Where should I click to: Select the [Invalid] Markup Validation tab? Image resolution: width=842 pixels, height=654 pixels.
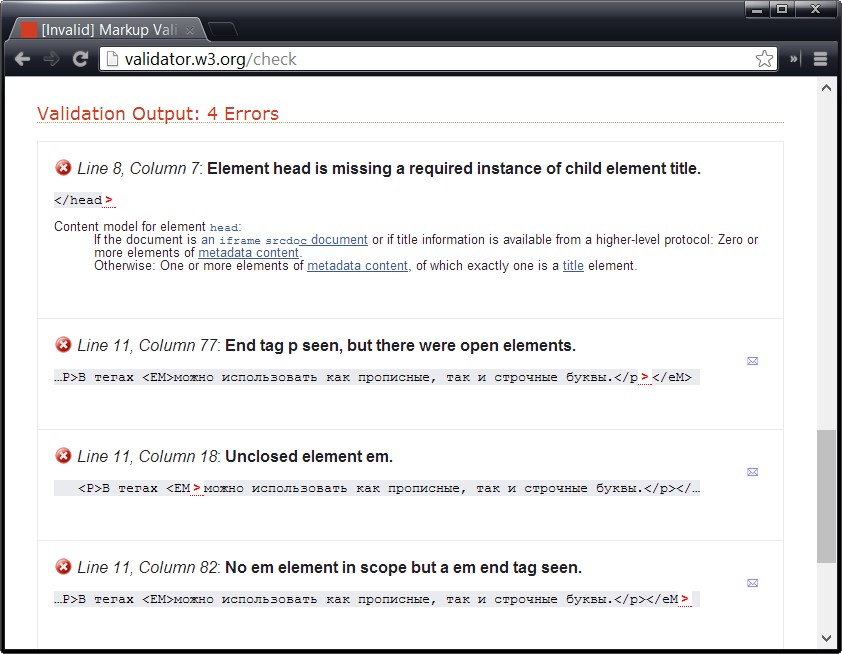[x=105, y=30]
